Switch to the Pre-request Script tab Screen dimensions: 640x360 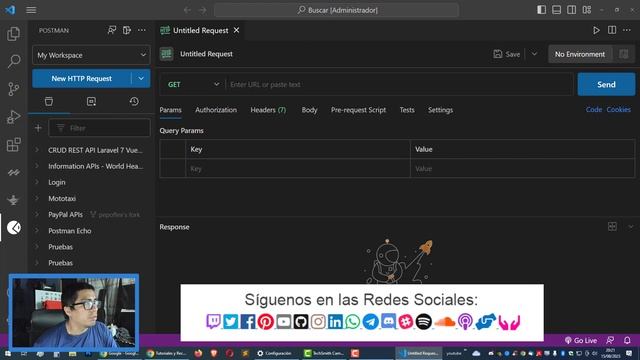coord(358,110)
